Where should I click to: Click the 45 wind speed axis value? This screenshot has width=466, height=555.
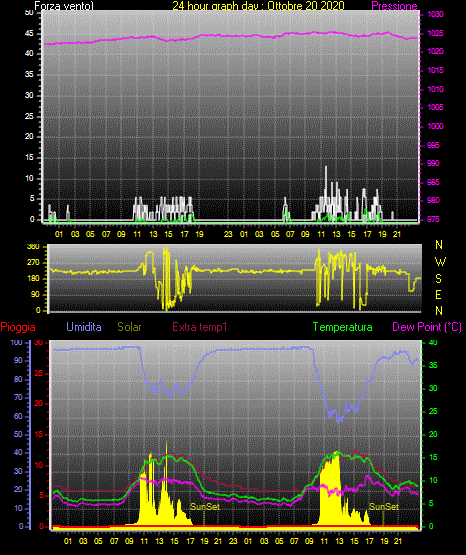pyautogui.click(x=29, y=34)
